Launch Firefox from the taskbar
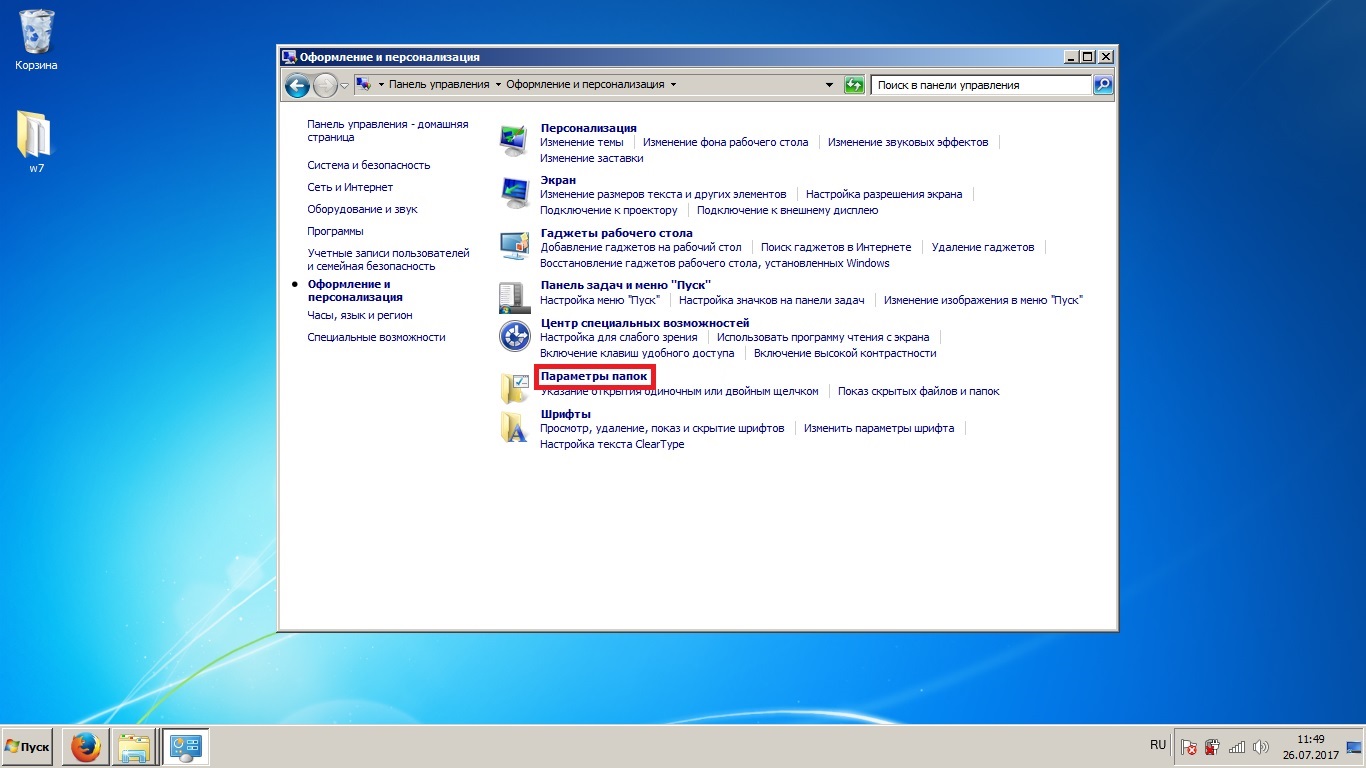The width and height of the screenshot is (1366, 768). 86,747
